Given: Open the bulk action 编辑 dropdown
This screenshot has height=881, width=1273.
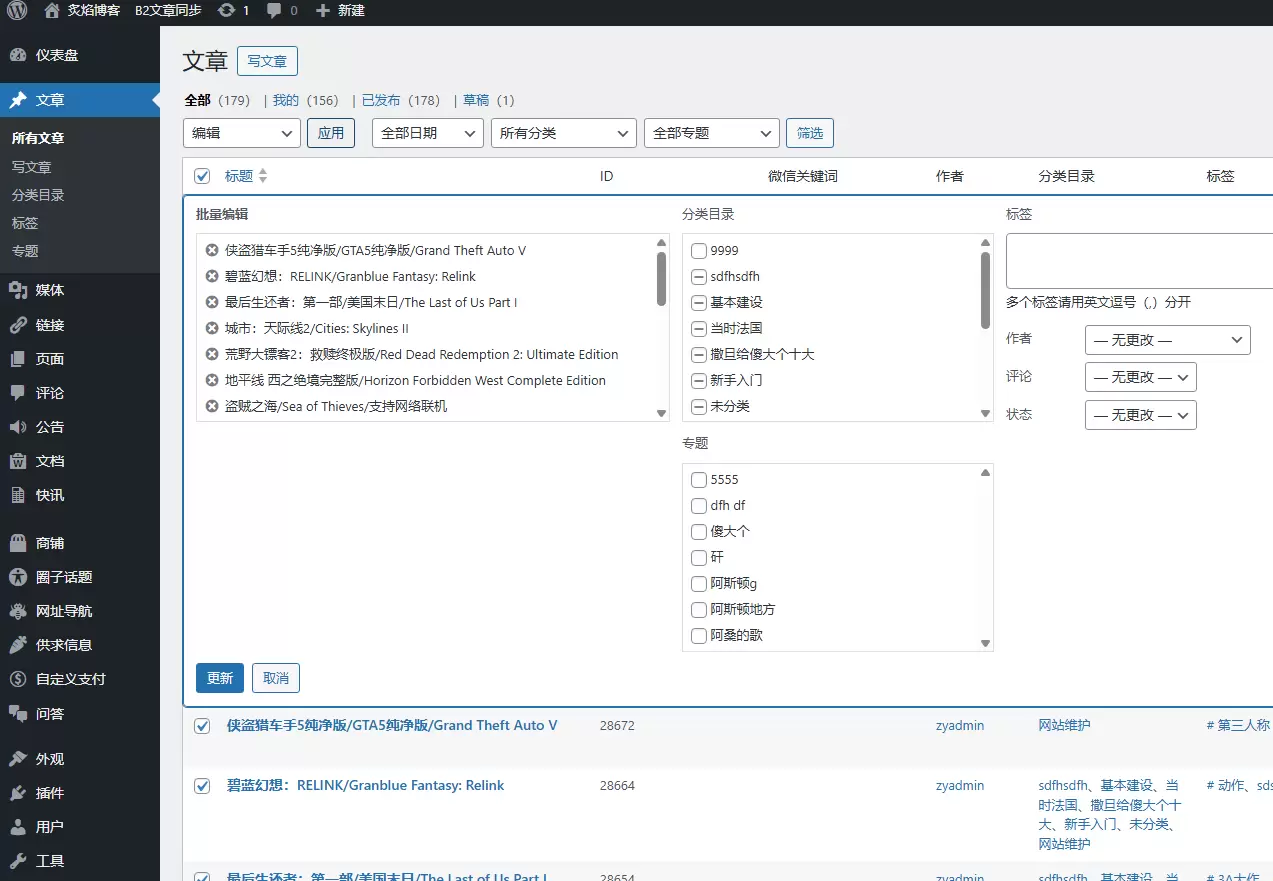Looking at the screenshot, I should pyautogui.click(x=242, y=133).
